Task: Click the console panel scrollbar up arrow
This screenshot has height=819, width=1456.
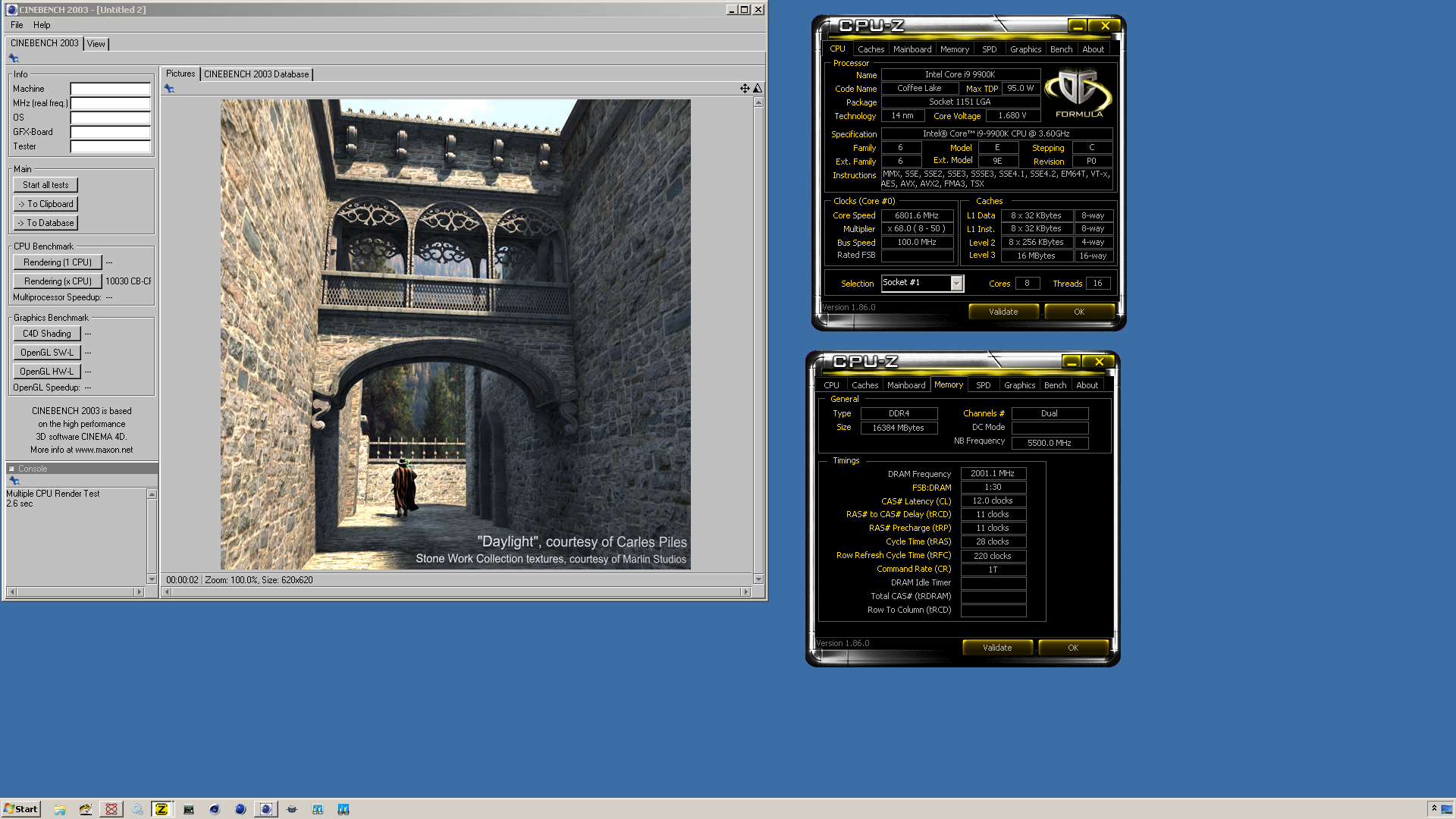Action: pyautogui.click(x=152, y=494)
